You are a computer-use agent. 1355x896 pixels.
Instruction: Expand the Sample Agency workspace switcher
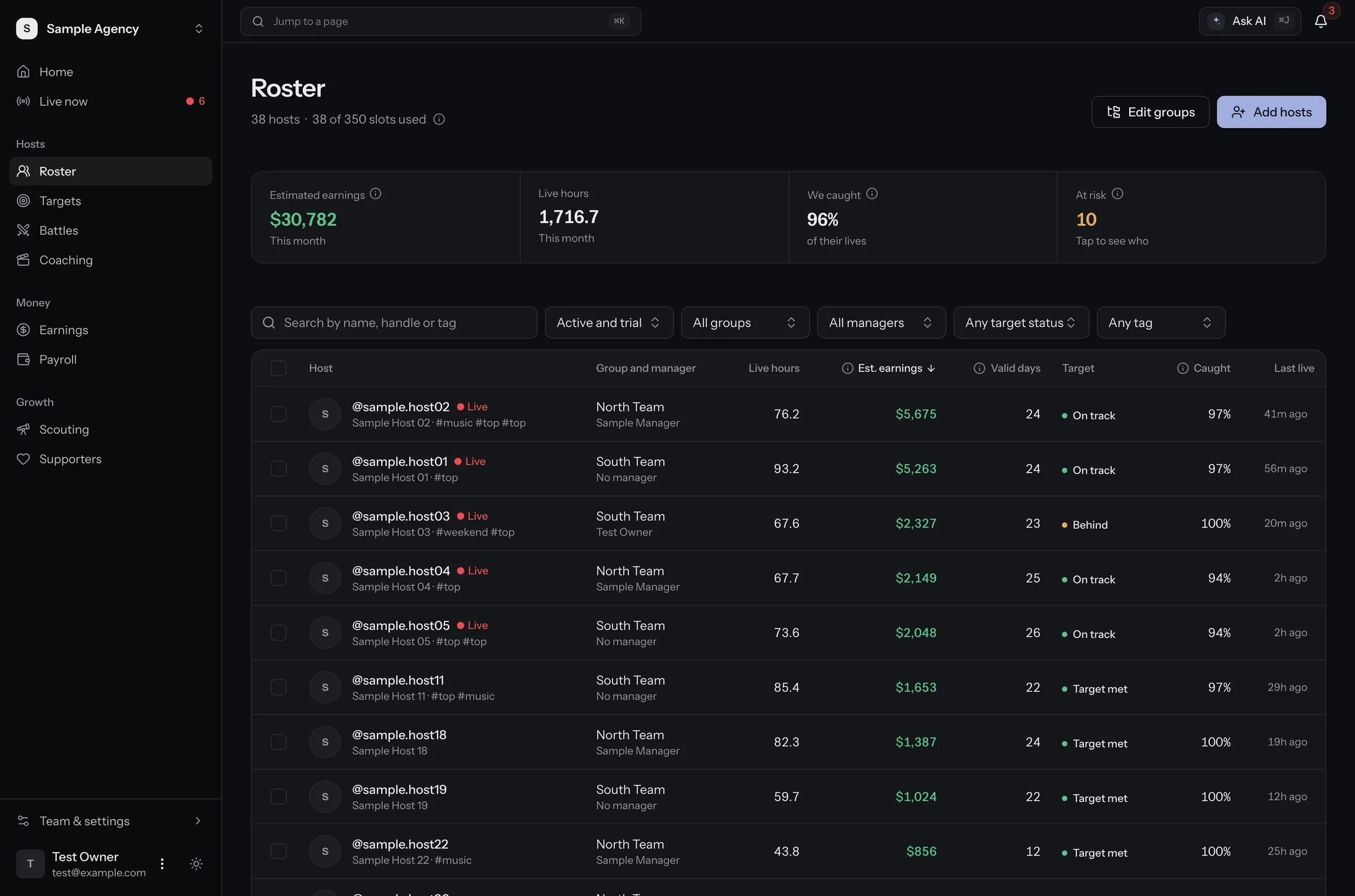pyautogui.click(x=198, y=29)
